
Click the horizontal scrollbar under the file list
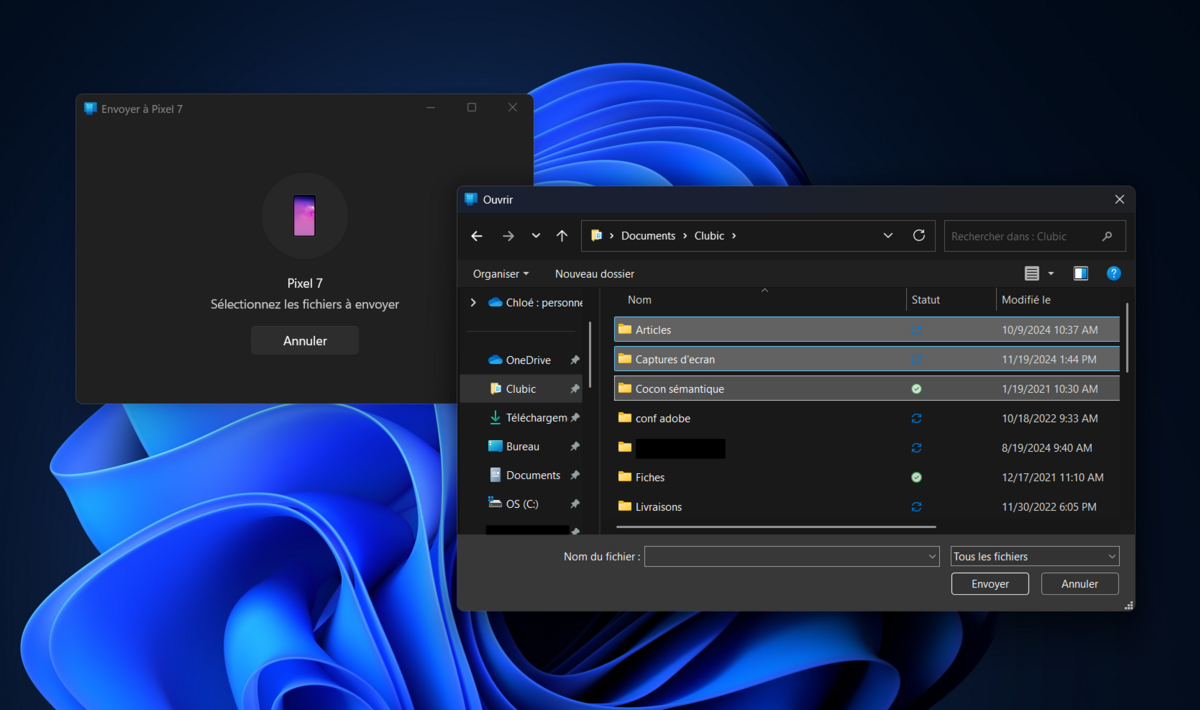[x=776, y=526]
